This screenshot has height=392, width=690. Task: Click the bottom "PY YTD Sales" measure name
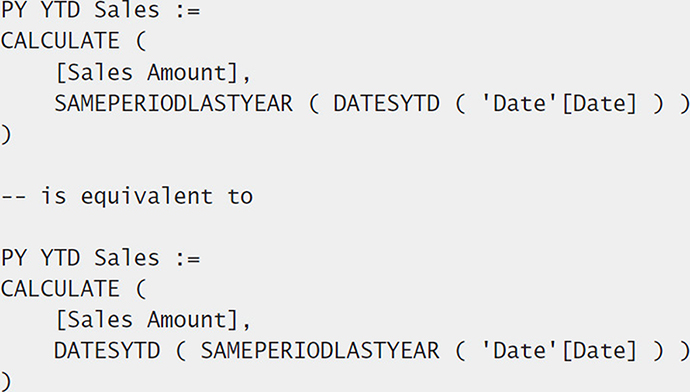[80, 258]
